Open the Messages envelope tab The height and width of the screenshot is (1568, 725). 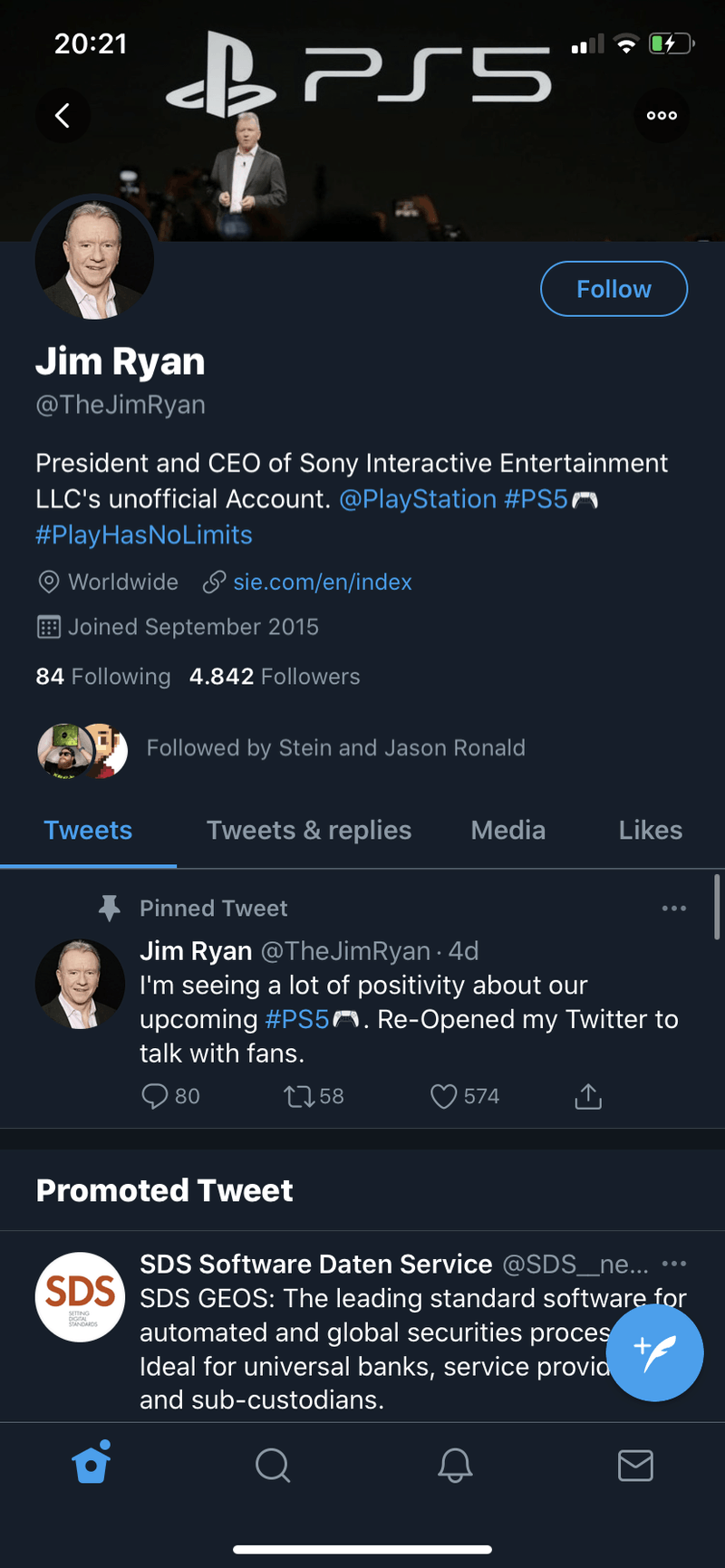(x=635, y=1465)
